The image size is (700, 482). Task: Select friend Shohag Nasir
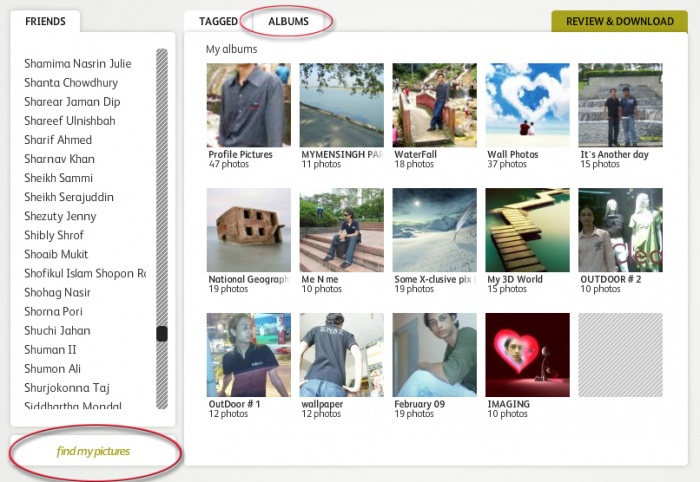pyautogui.click(x=57, y=293)
